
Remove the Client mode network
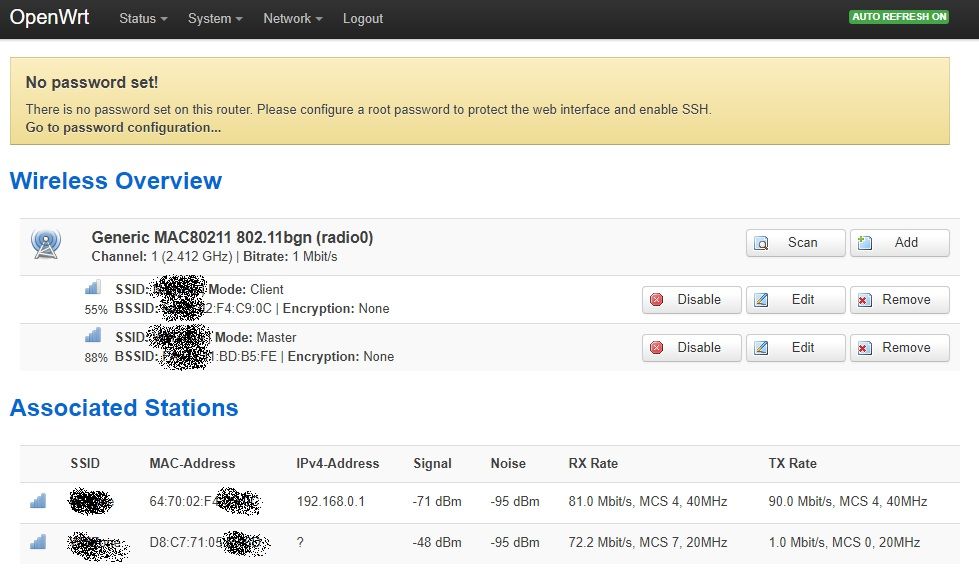tap(899, 299)
